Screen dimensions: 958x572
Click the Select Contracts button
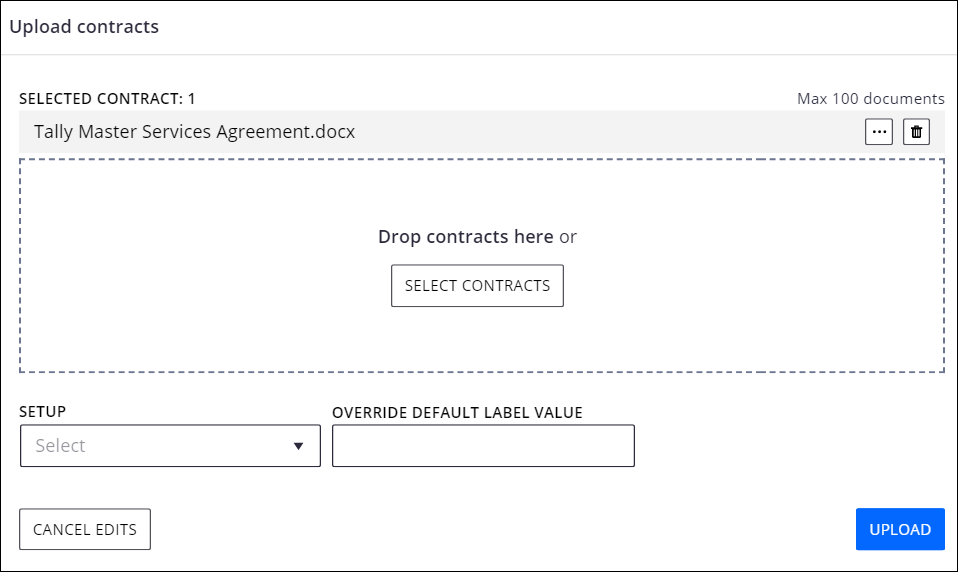[477, 286]
